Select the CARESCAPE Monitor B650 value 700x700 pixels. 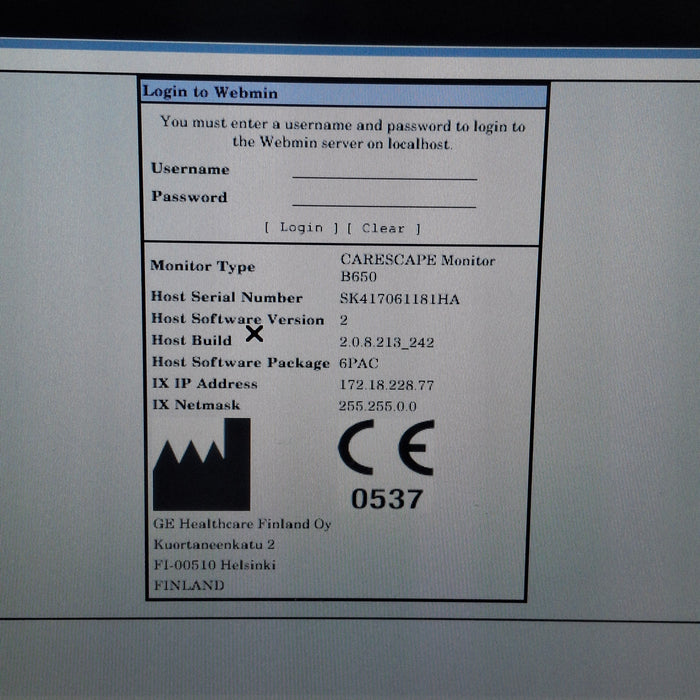pos(417,268)
